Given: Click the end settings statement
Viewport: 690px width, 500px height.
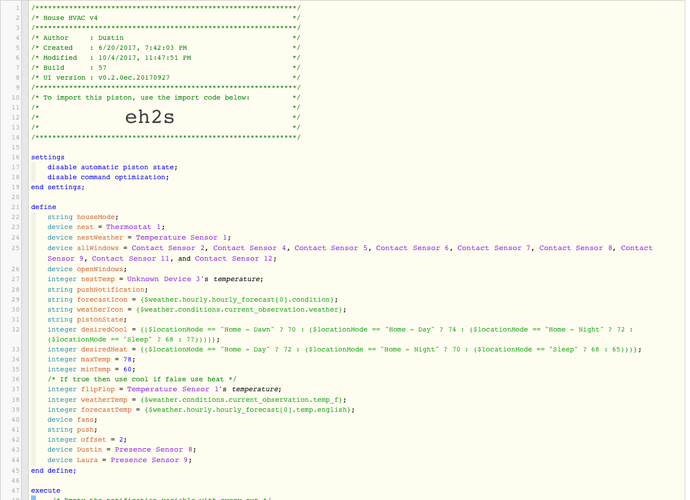Looking at the screenshot, I should 58,187.
